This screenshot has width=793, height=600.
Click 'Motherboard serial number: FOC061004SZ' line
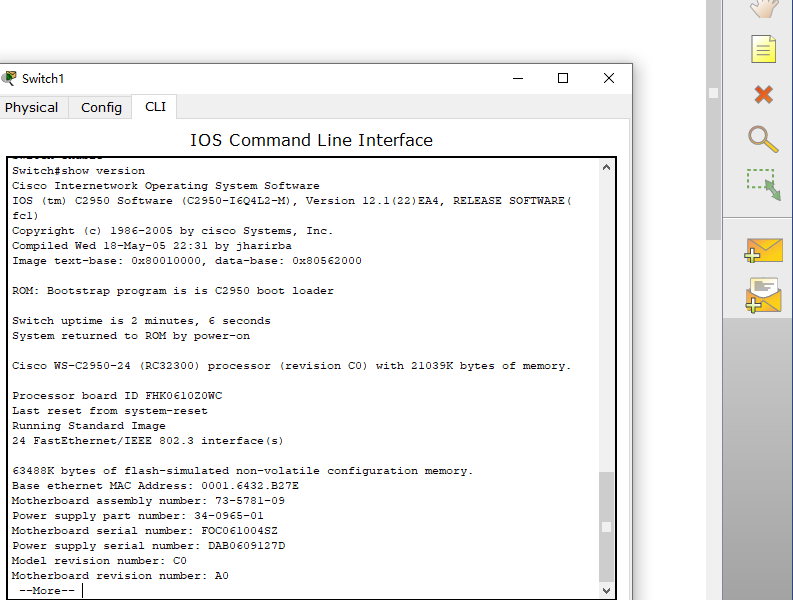click(145, 531)
